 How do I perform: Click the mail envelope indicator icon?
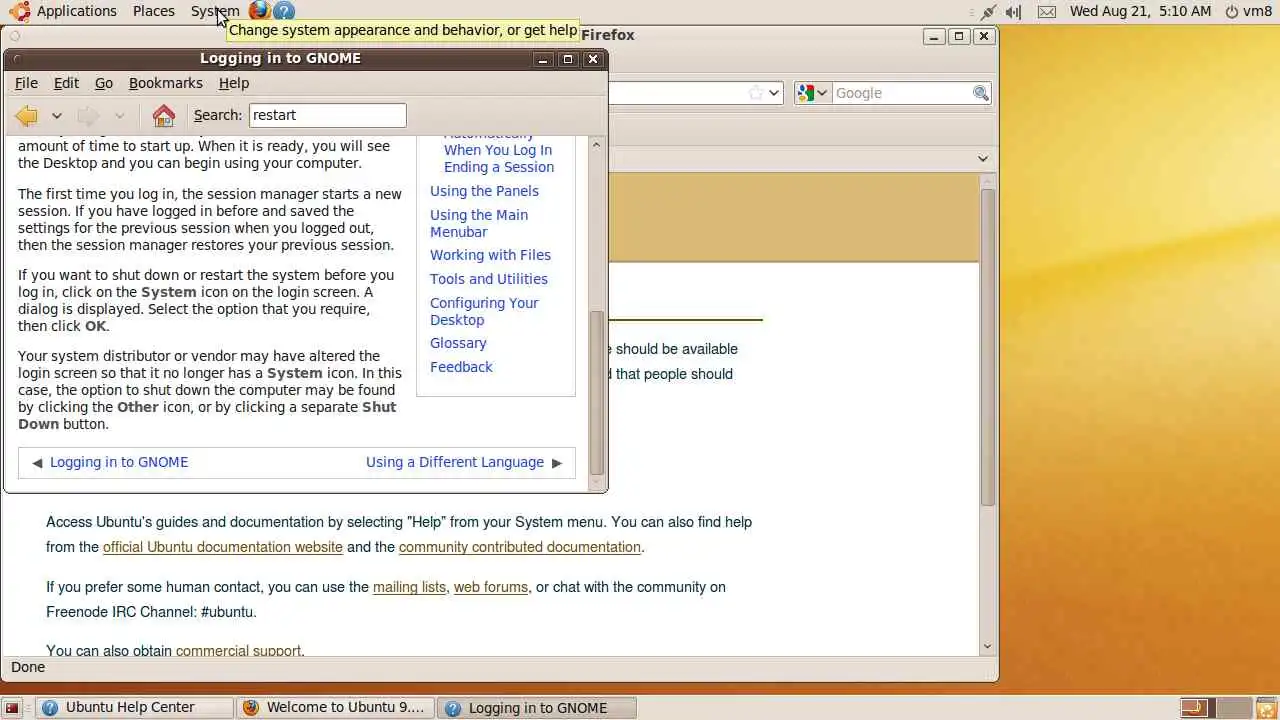click(x=1047, y=12)
